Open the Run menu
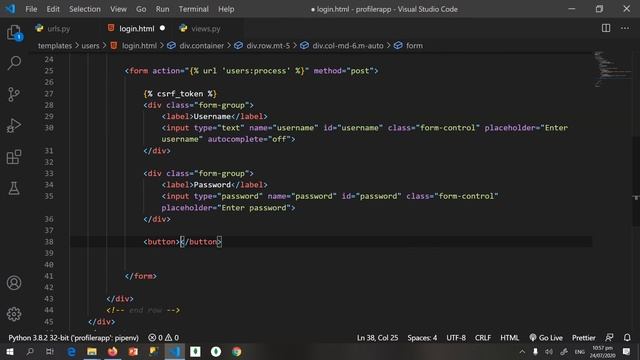The image size is (640, 360). [162, 9]
